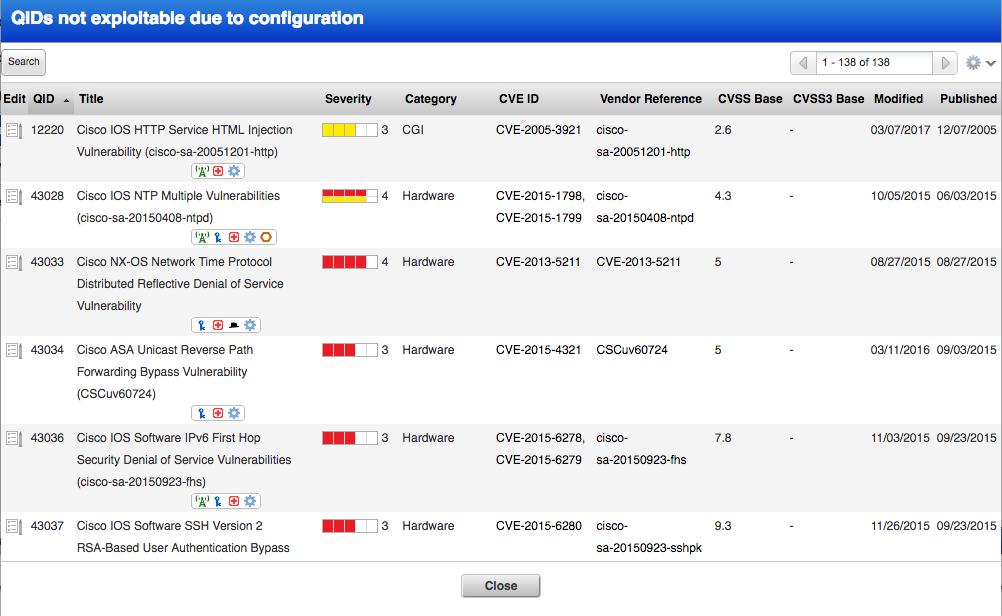Click the orange hexagon icon under QID 43028
Image resolution: width=1002 pixels, height=616 pixels.
pos(266,237)
